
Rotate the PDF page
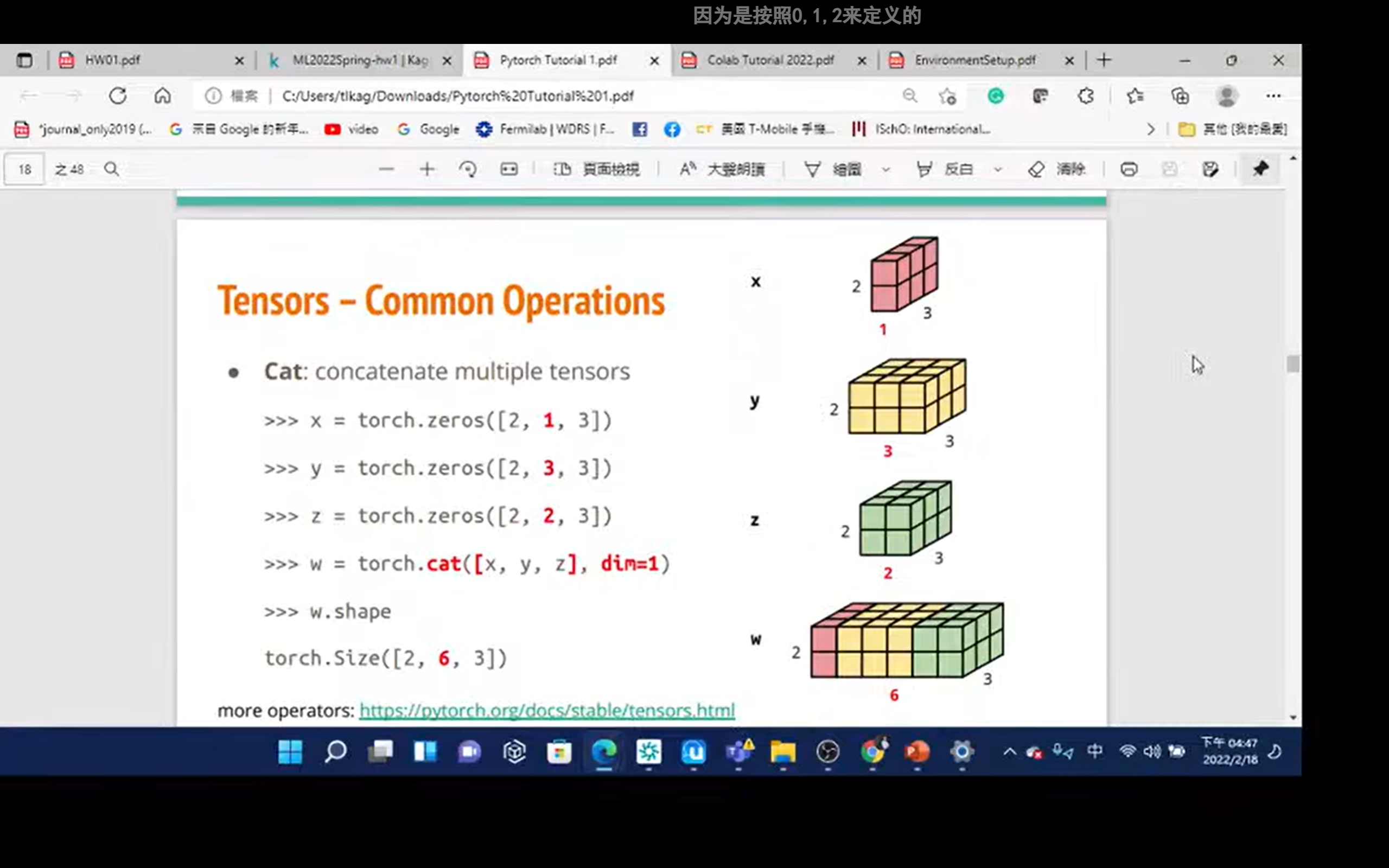[x=468, y=169]
